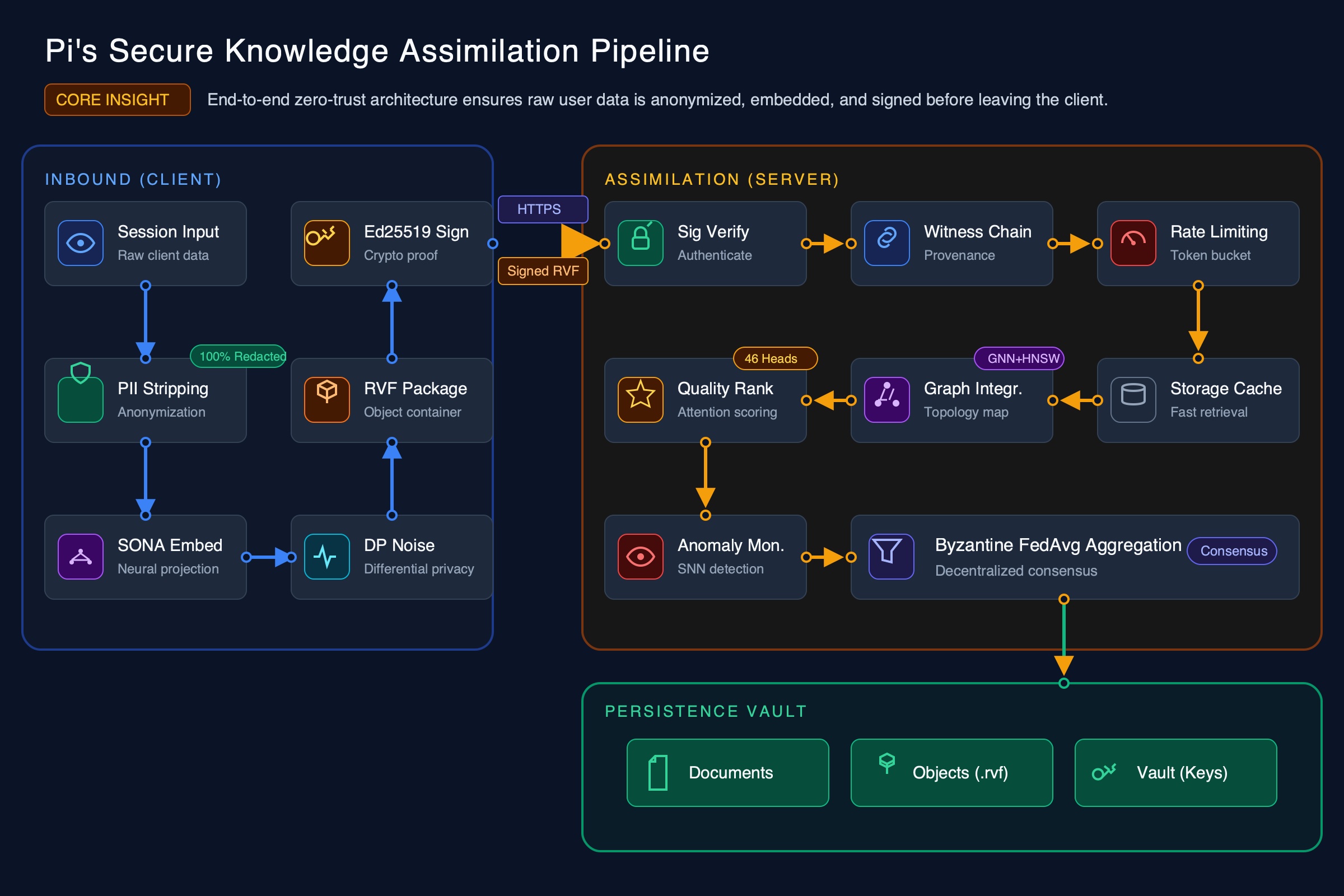
Task: Click the HTTPS label on the transfer arrow
Action: pos(542,209)
